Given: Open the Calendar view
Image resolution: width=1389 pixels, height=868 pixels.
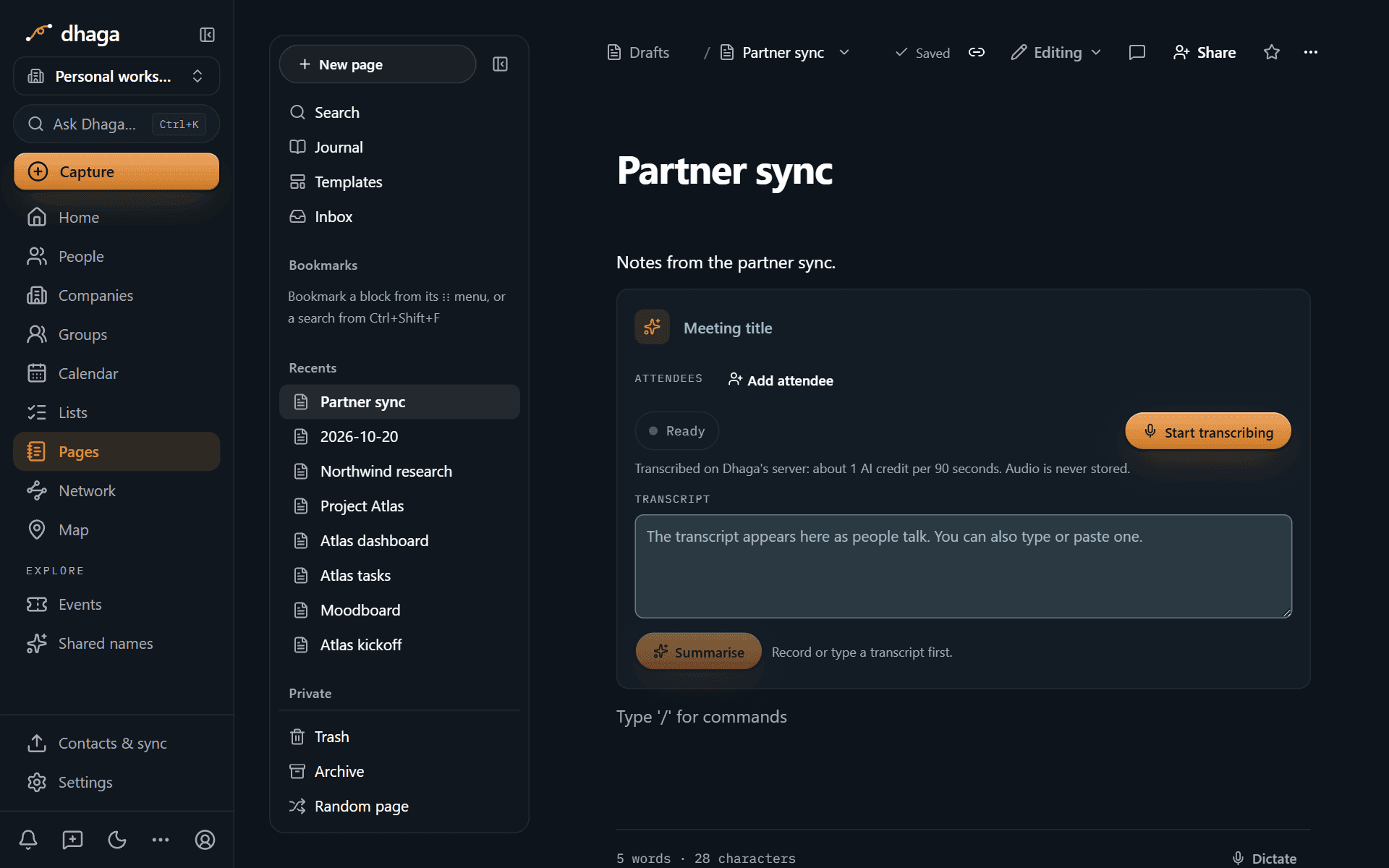Looking at the screenshot, I should pyautogui.click(x=116, y=373).
